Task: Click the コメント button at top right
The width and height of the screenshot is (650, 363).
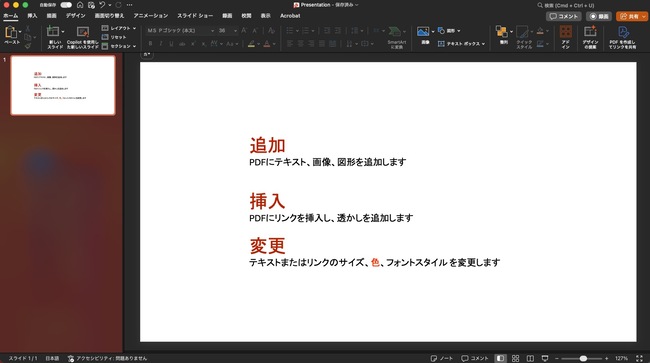Action: point(563,16)
